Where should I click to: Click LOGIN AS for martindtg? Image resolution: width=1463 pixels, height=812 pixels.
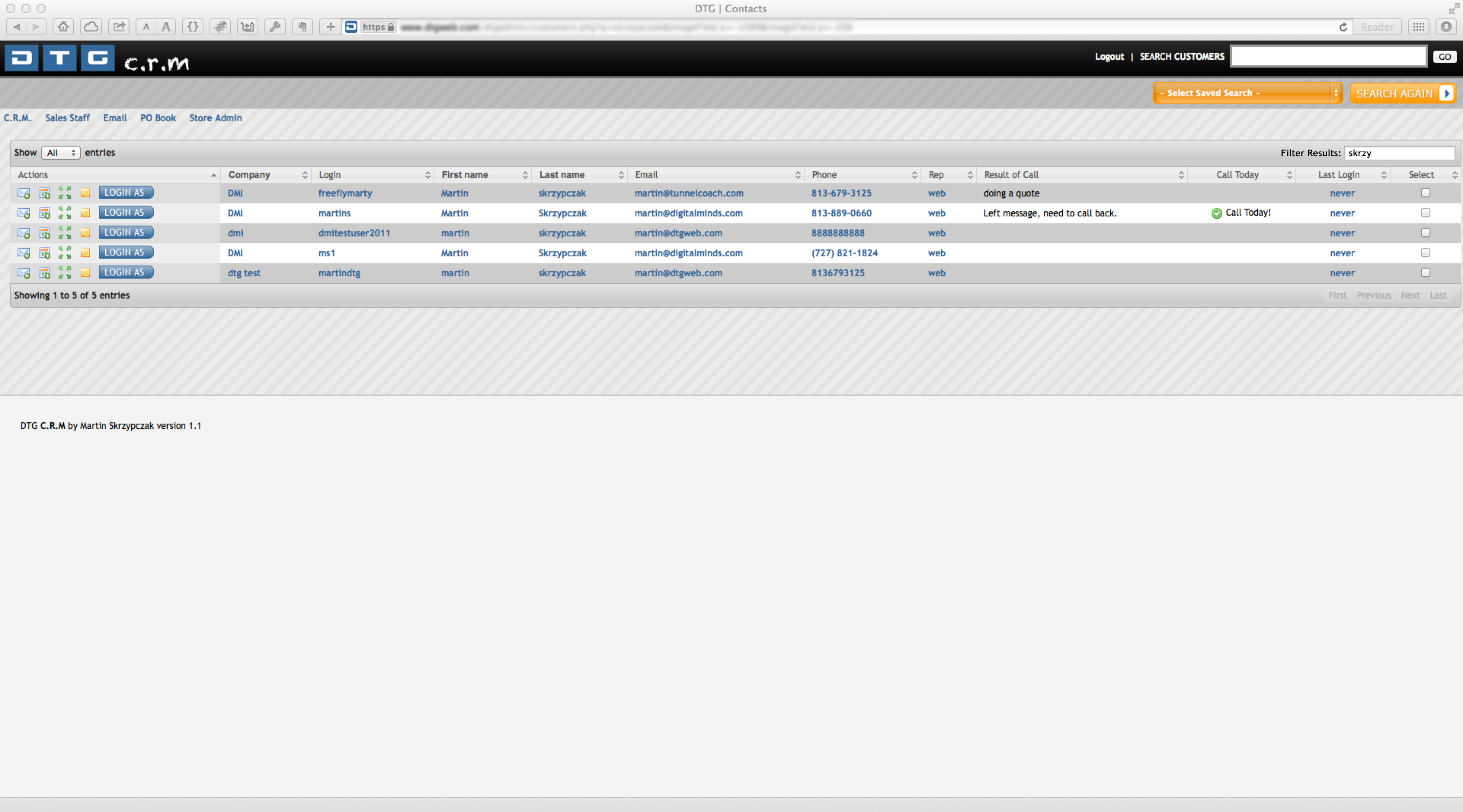pyautogui.click(x=126, y=272)
